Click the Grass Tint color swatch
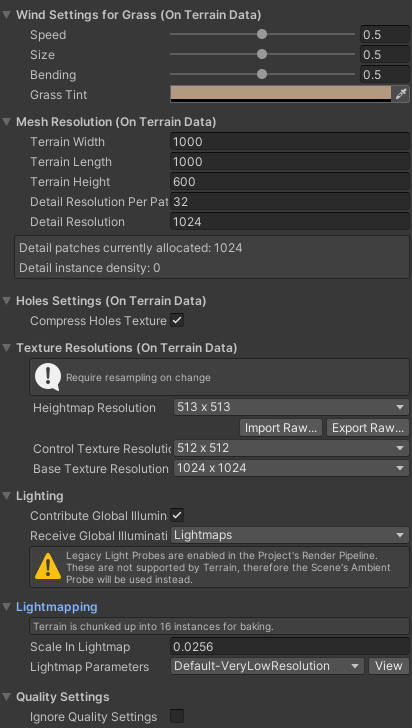The image size is (412, 728). point(281,94)
